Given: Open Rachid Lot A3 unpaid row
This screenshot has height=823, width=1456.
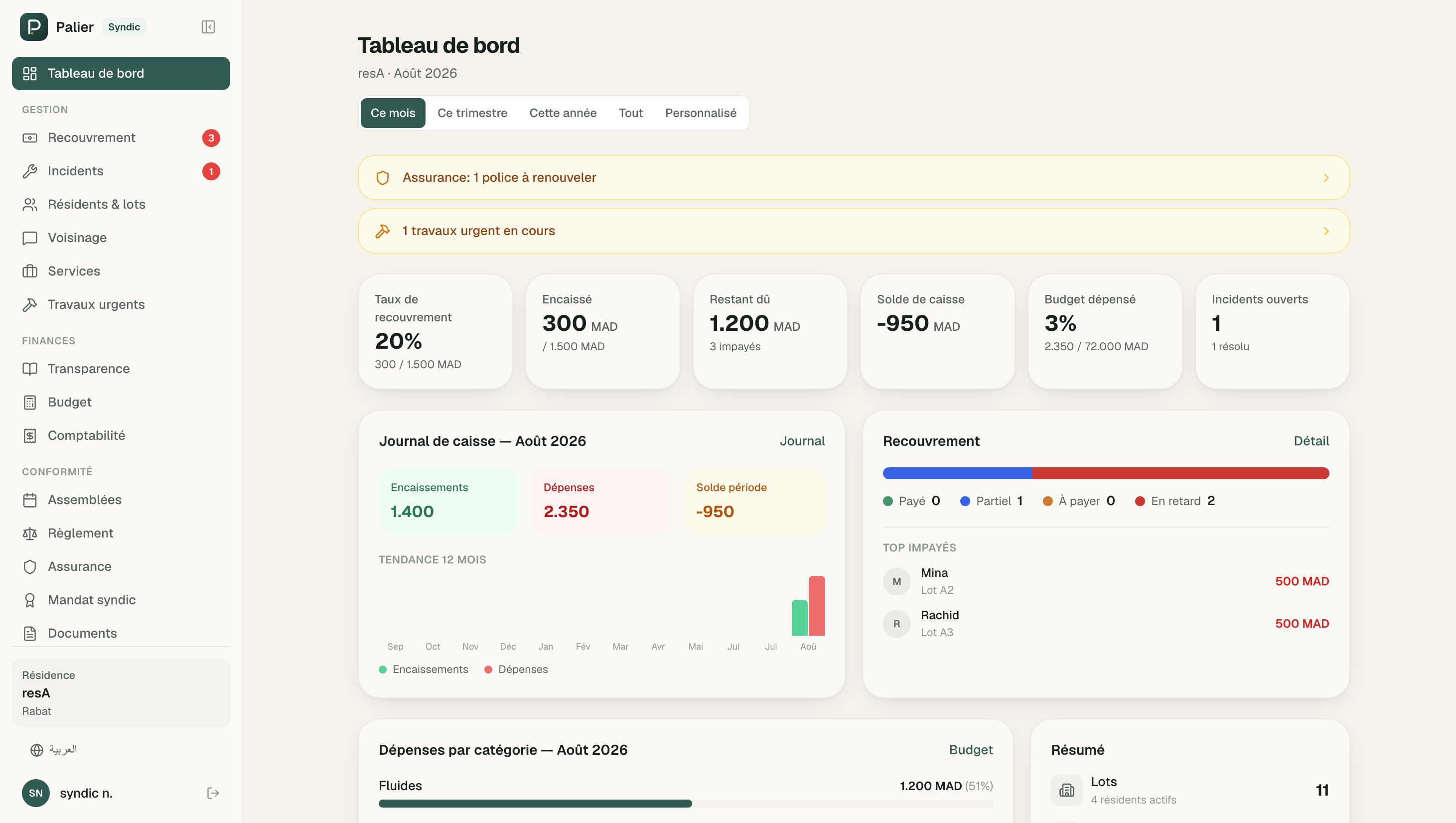Looking at the screenshot, I should coord(1106,624).
